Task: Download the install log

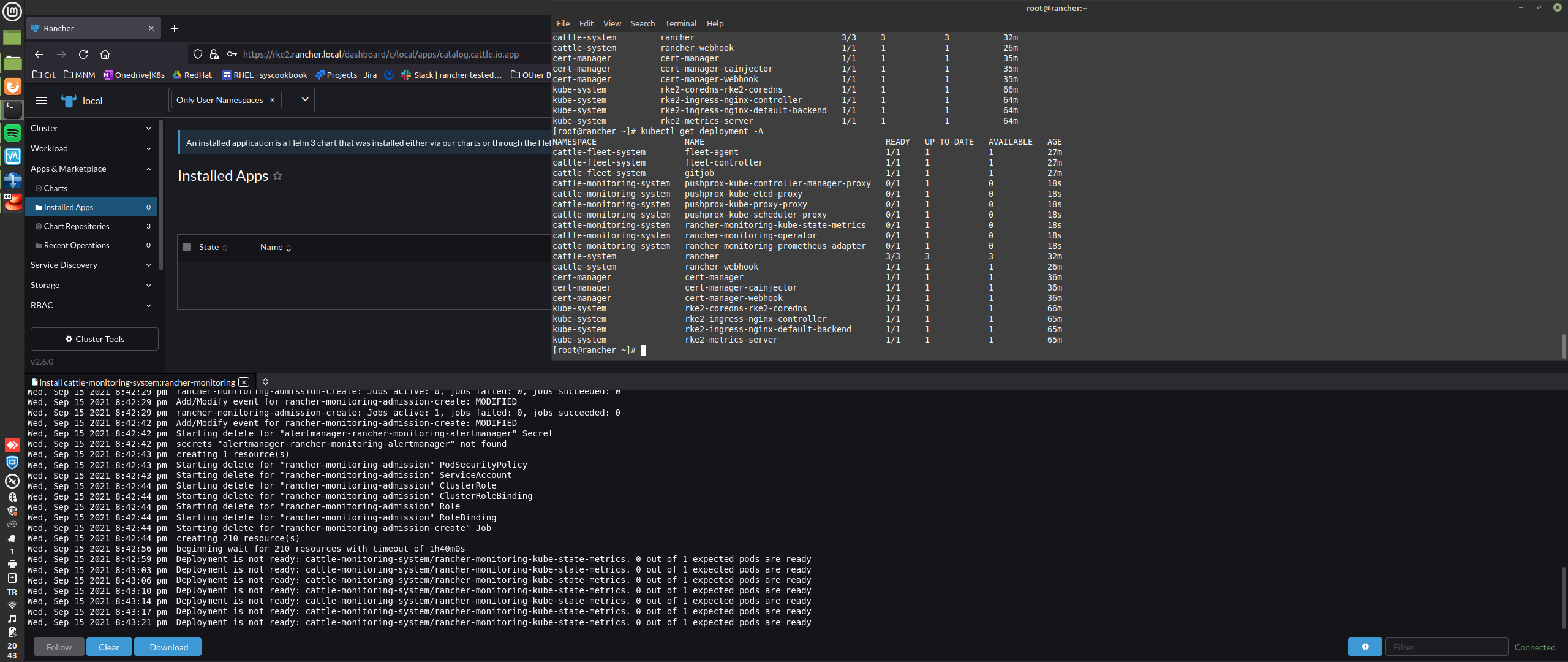Action: pyautogui.click(x=168, y=647)
